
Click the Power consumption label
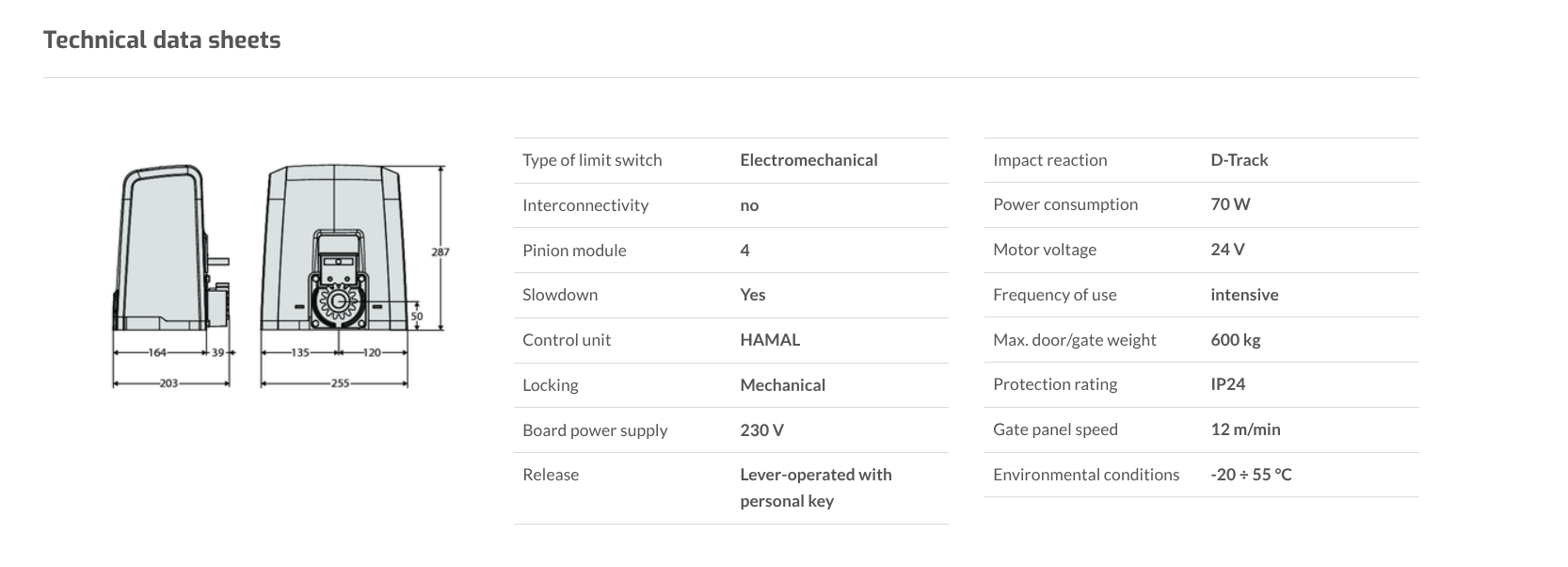click(x=1065, y=204)
